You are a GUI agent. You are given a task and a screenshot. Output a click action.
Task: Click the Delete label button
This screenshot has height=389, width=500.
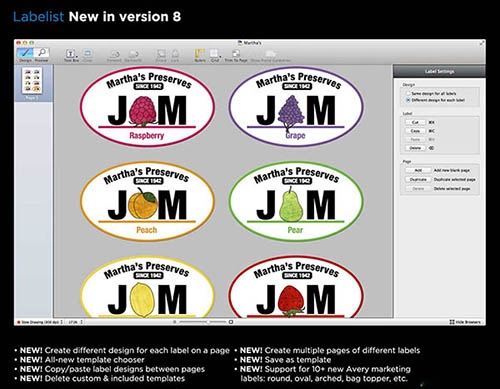[x=415, y=148]
